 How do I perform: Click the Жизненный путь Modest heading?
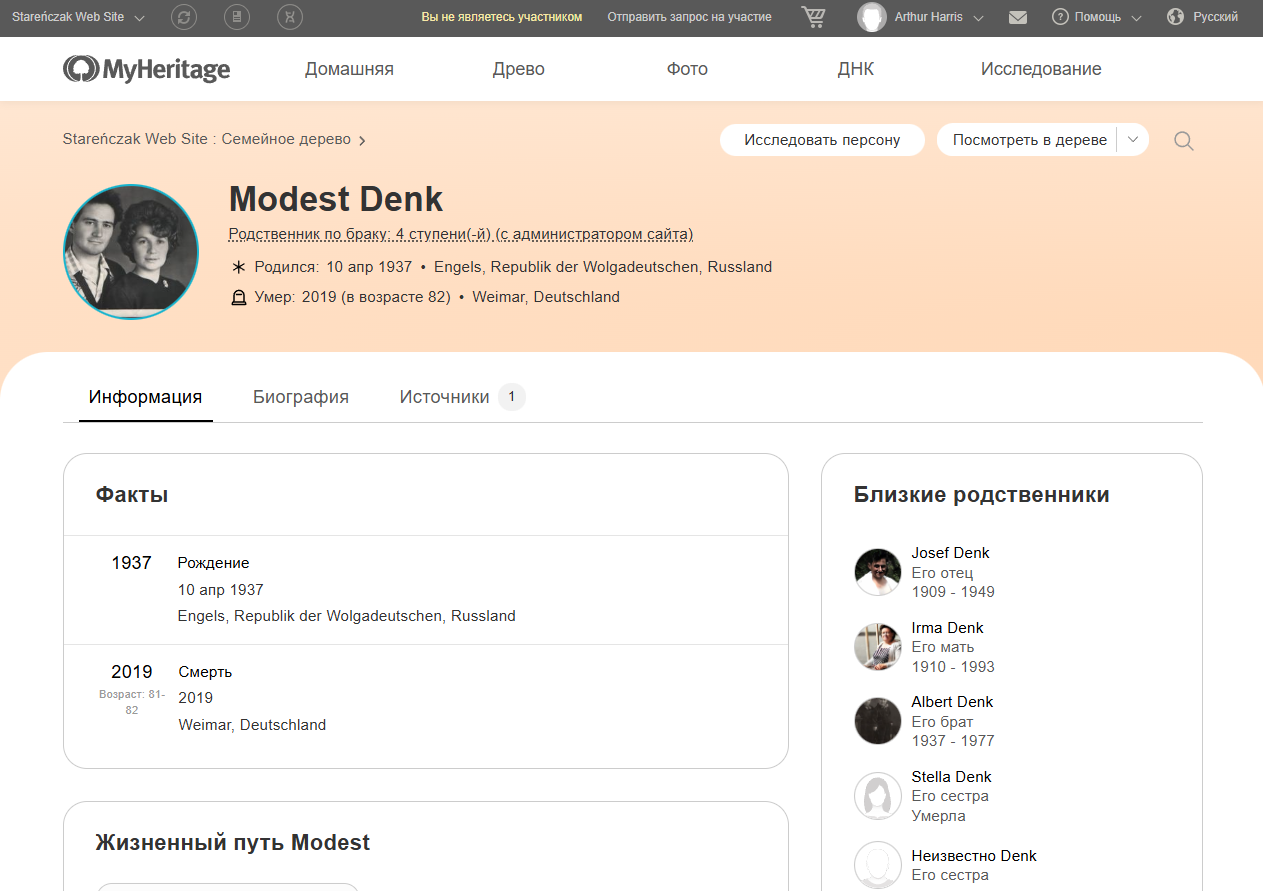tap(232, 843)
